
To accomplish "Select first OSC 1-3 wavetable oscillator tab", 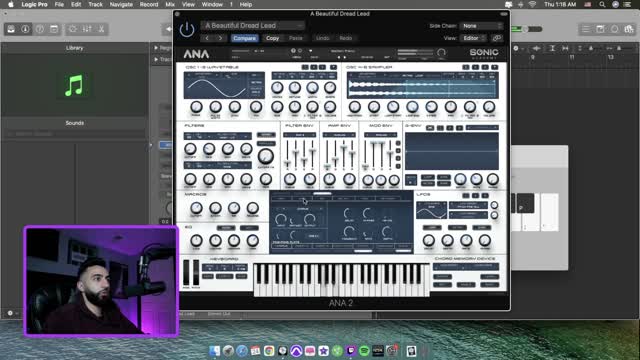I will pos(305,67).
